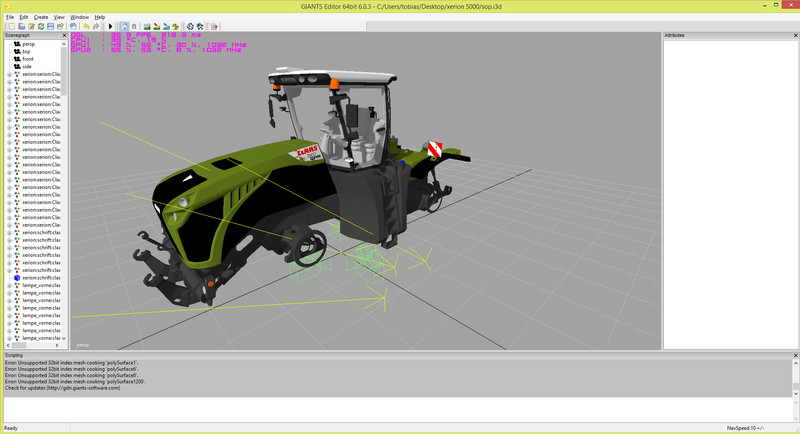Click the camera icon beside persp
This screenshot has height=434, width=800.
17,44
